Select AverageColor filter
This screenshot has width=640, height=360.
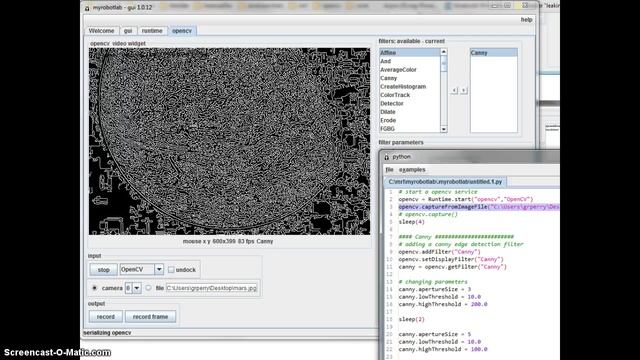(410, 70)
